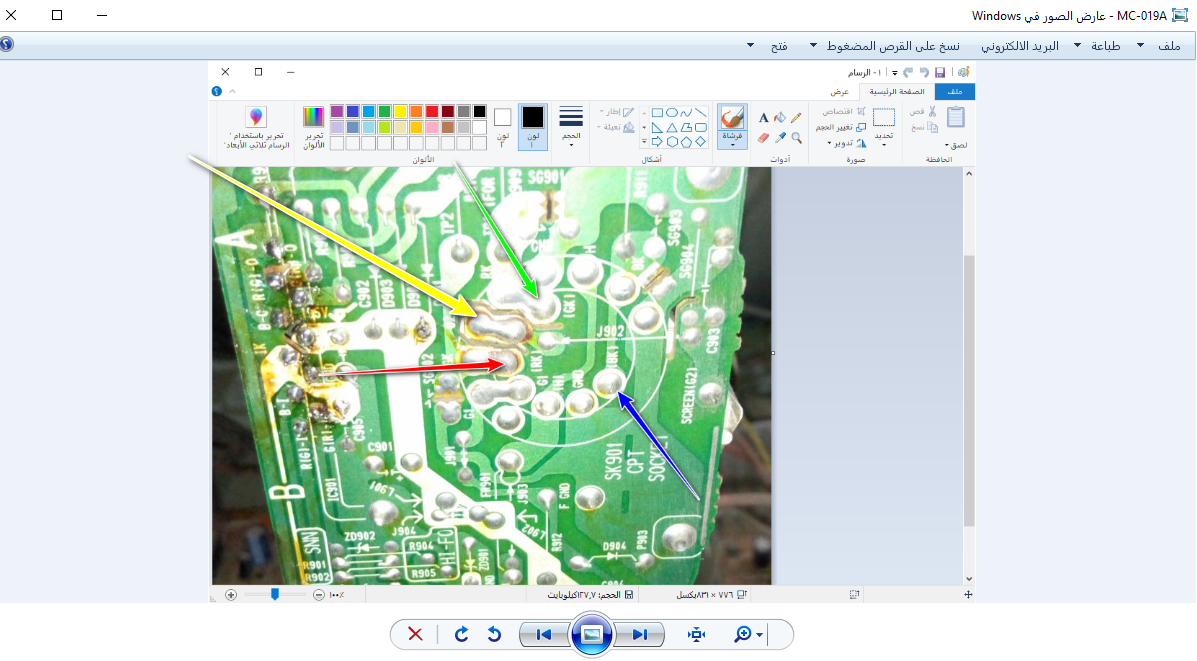Pick the green swatch in Paint palette
Screen dimensions: 1197x661
click(384, 112)
